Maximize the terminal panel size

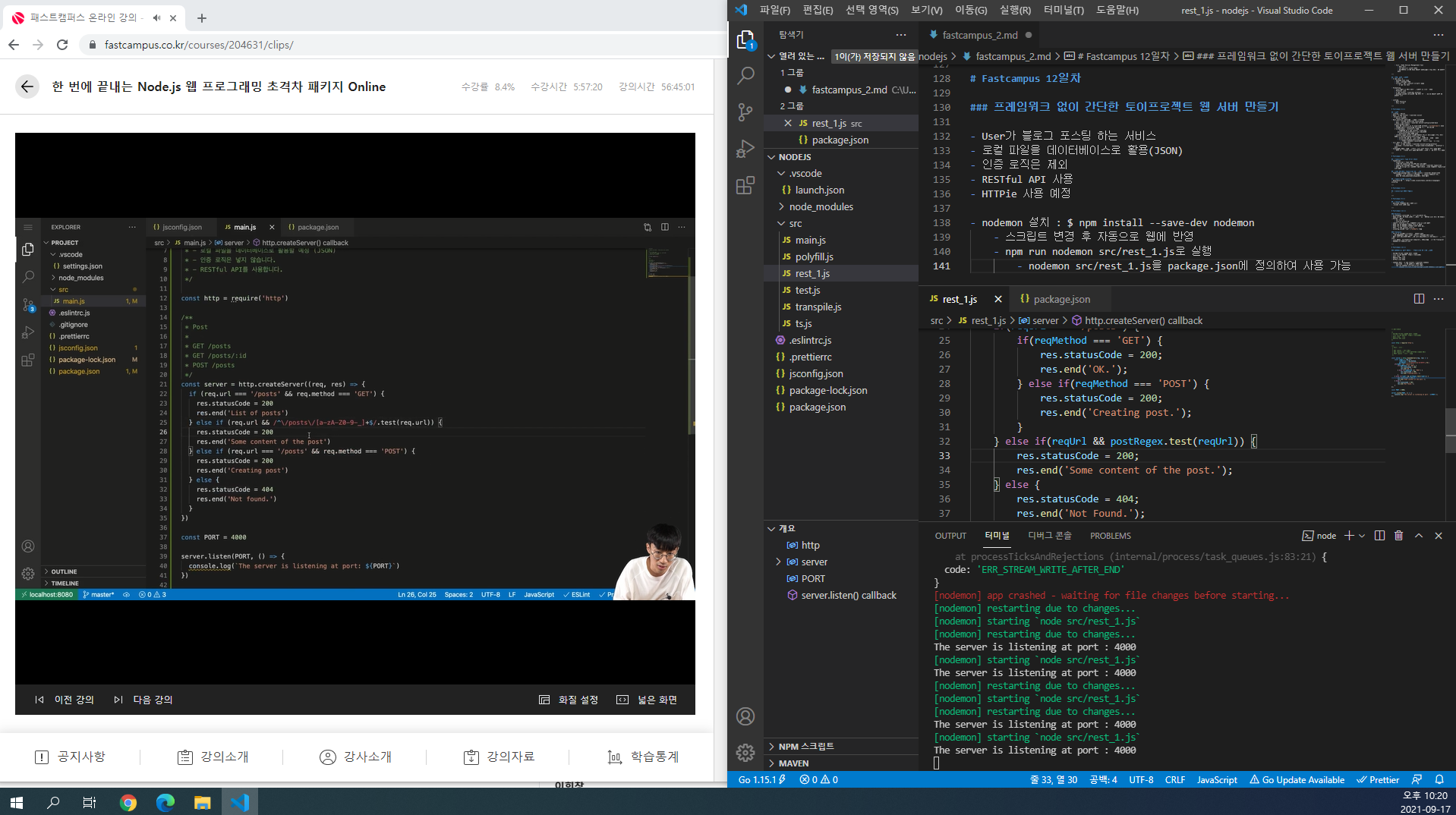(x=1419, y=536)
